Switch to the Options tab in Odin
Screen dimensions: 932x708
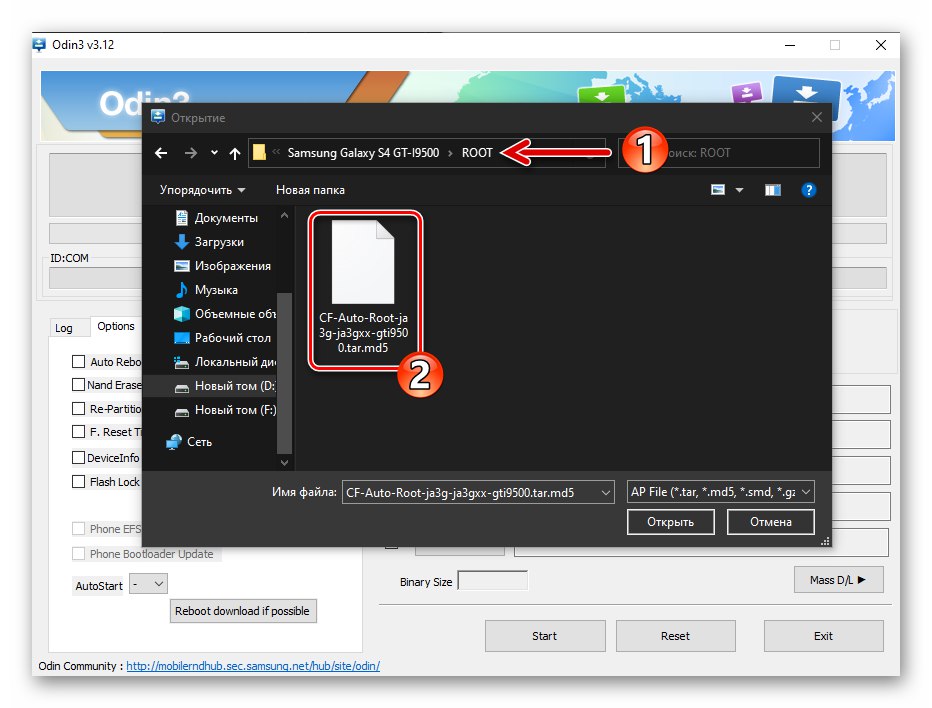[x=116, y=326]
